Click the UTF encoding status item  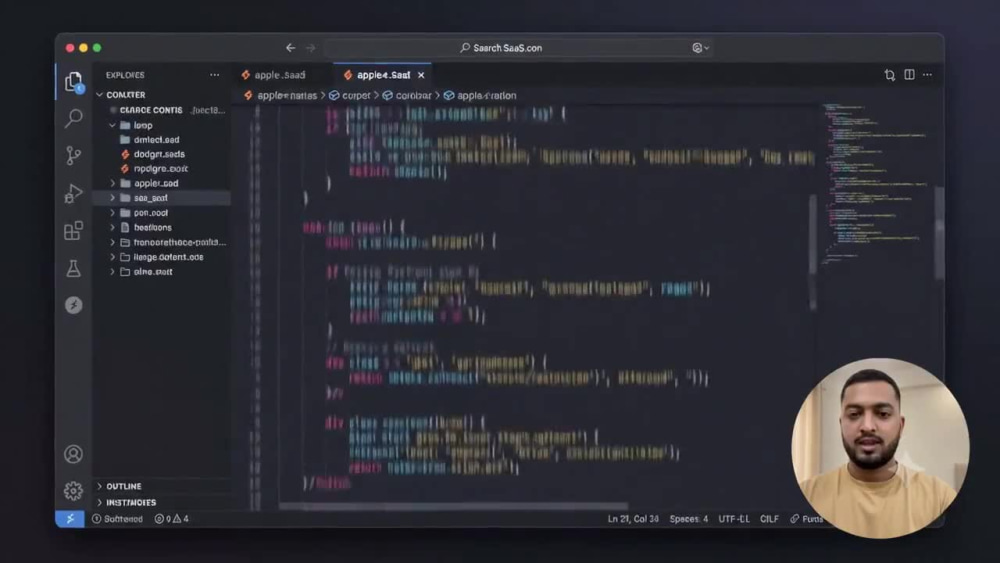pyautogui.click(x=734, y=519)
